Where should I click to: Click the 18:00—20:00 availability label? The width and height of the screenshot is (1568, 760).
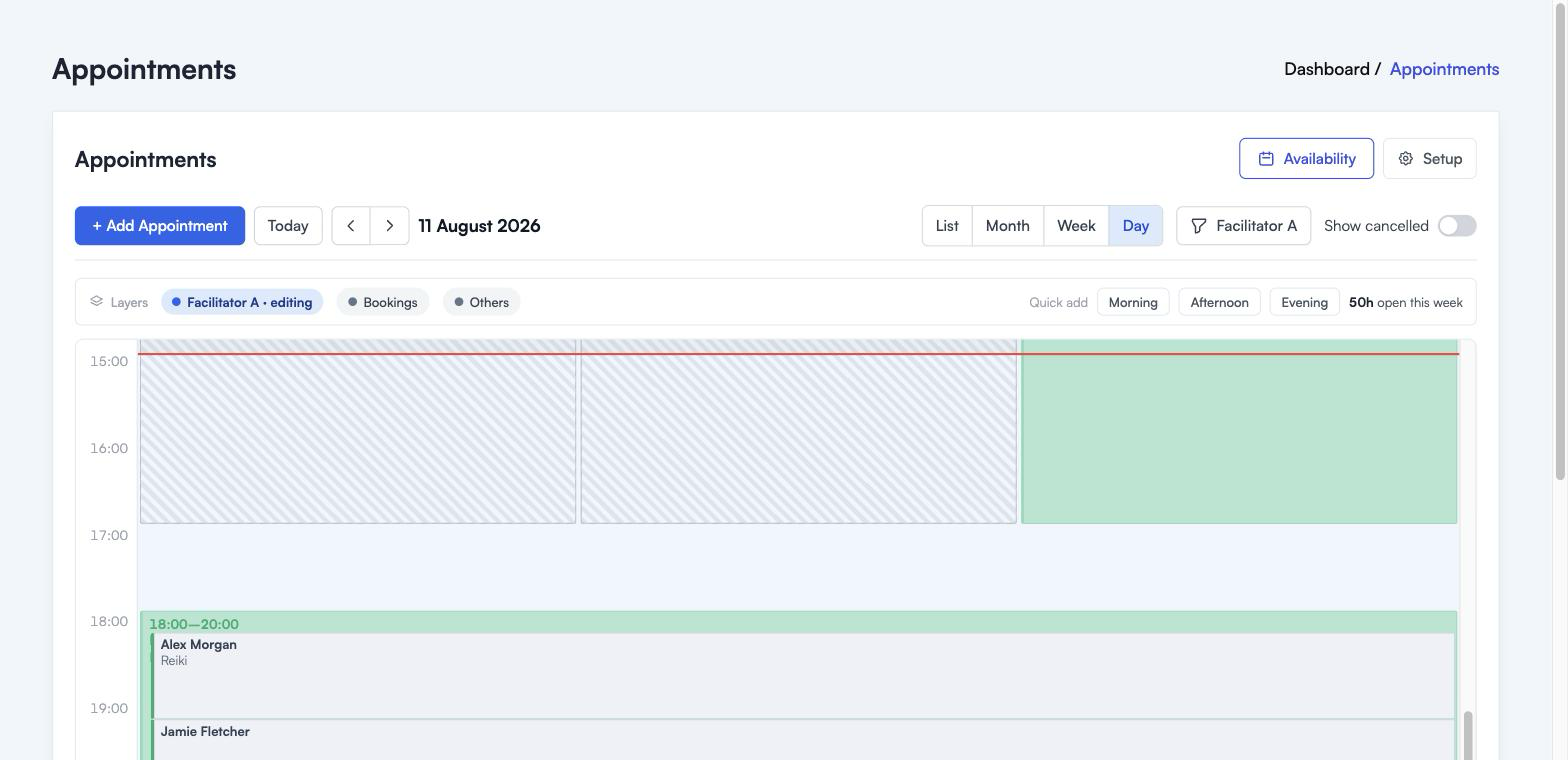tap(194, 624)
